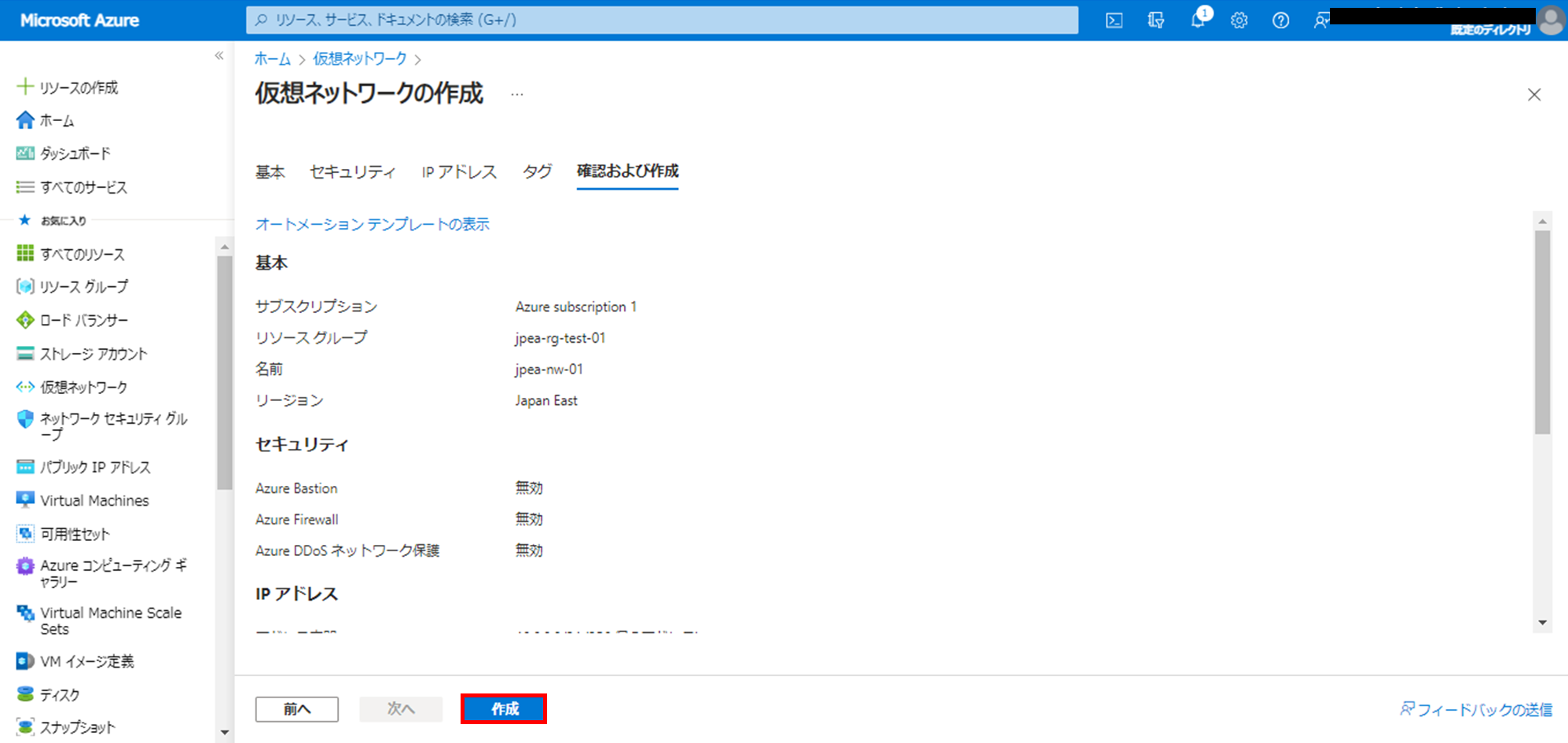Click the Home house icon in sidebar
Viewport: 1568px width, 743px height.
tap(25, 120)
